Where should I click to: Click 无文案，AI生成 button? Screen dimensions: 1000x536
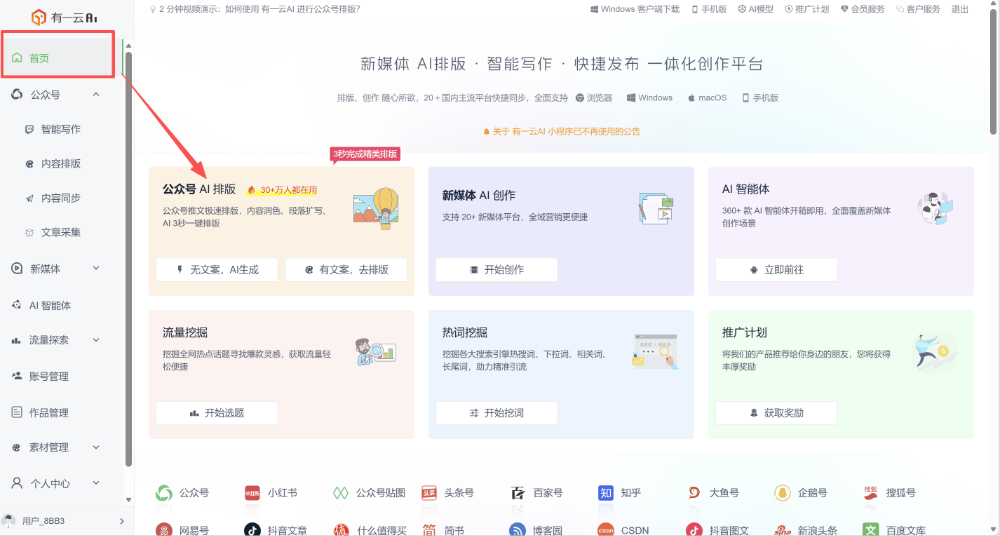pyautogui.click(x=217, y=269)
